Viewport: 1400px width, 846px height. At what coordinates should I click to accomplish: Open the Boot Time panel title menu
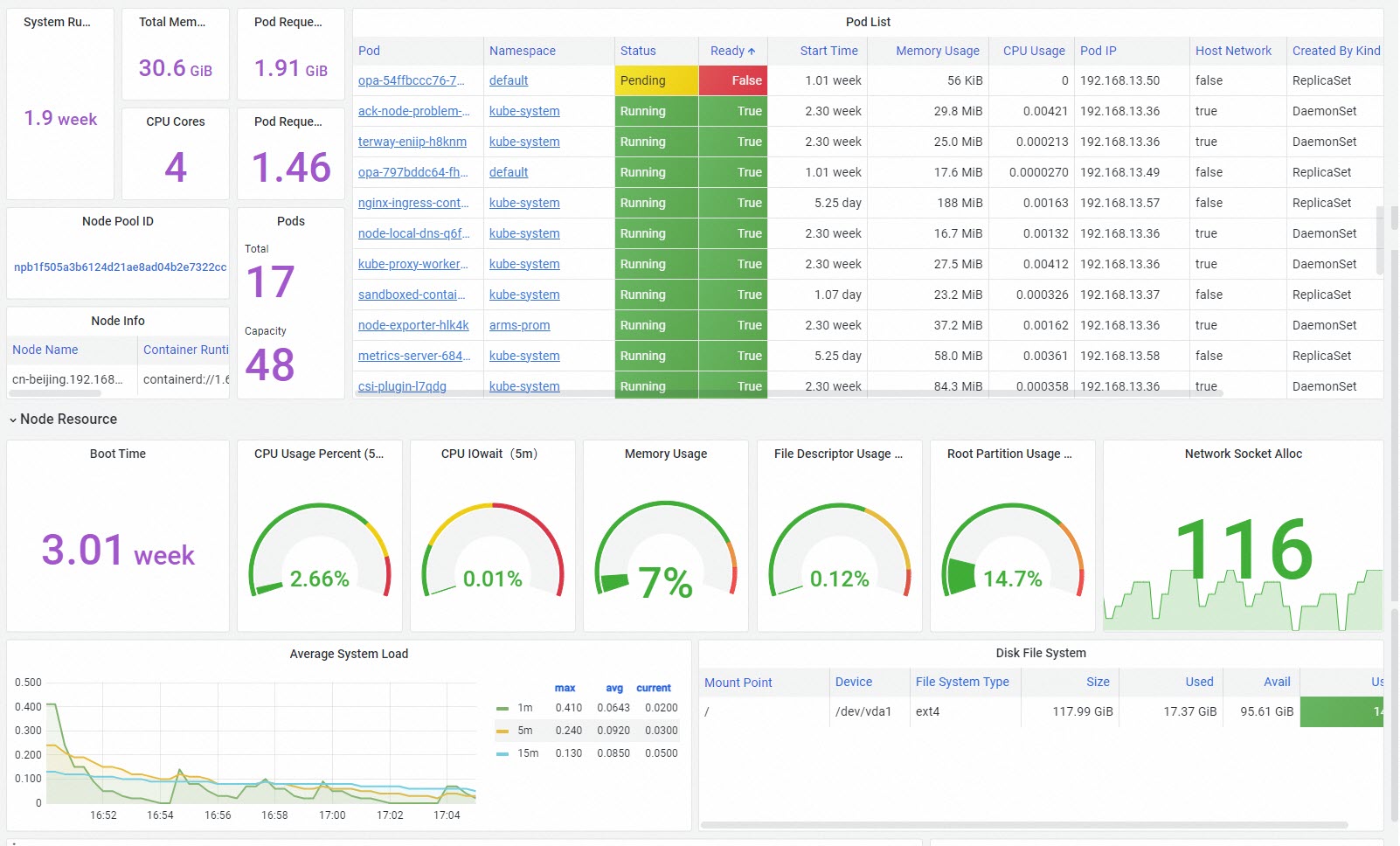click(118, 454)
